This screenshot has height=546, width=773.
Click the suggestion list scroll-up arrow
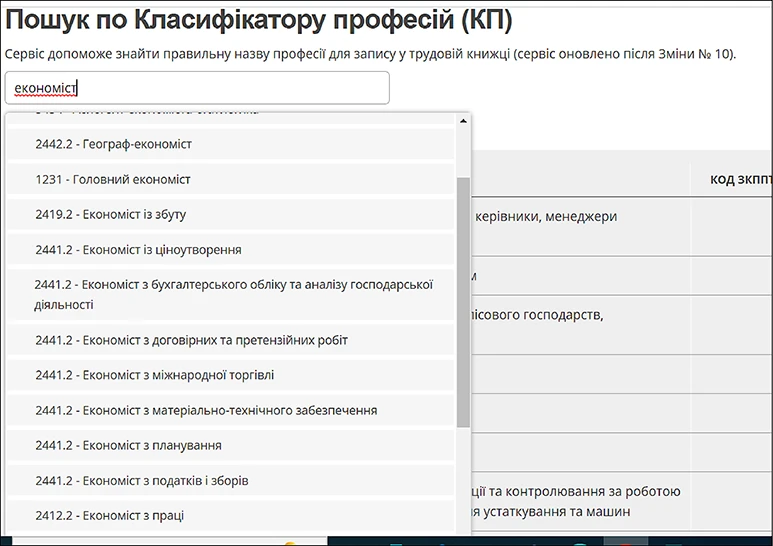(463, 121)
